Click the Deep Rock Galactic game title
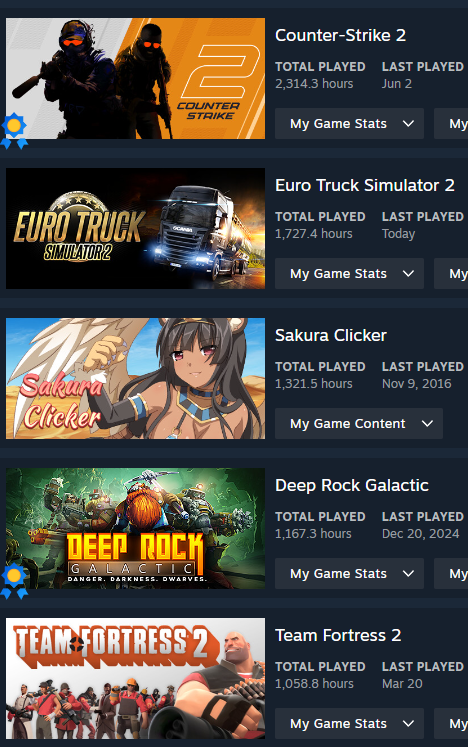 click(x=352, y=485)
